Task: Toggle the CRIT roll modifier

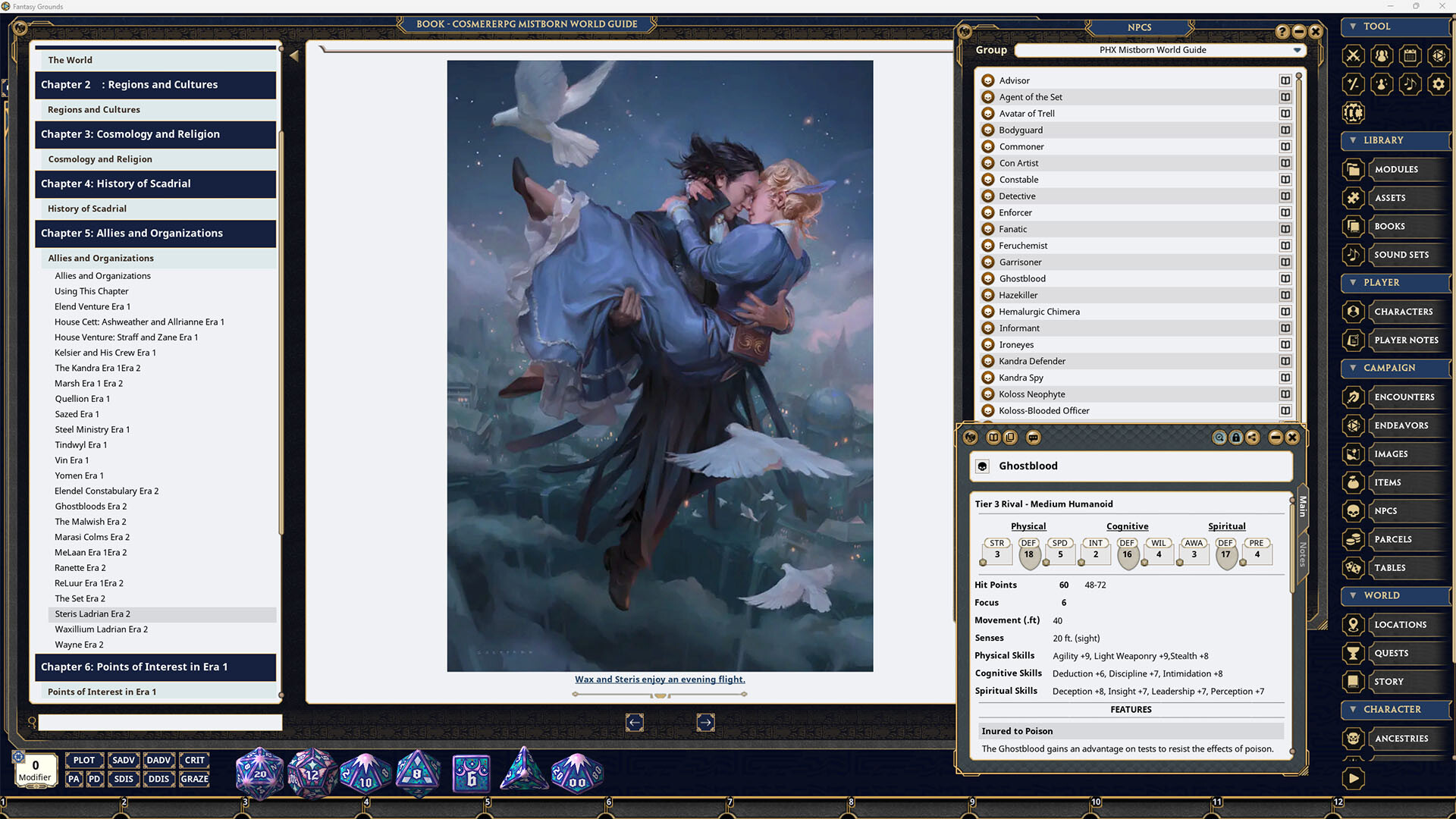Action: tap(195, 760)
